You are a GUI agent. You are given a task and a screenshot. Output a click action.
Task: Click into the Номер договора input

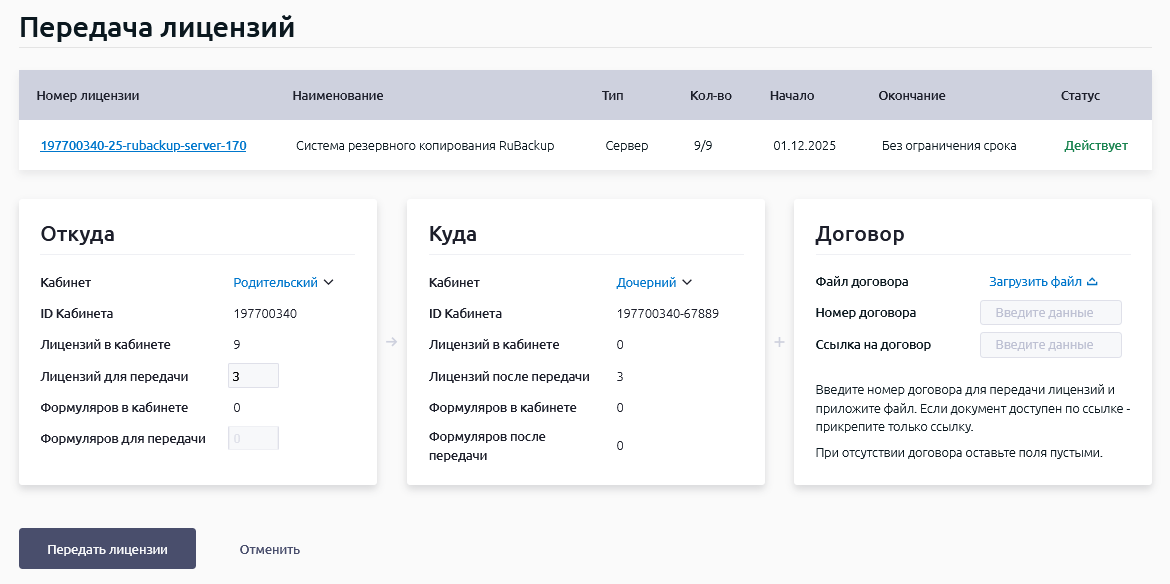(x=1050, y=313)
